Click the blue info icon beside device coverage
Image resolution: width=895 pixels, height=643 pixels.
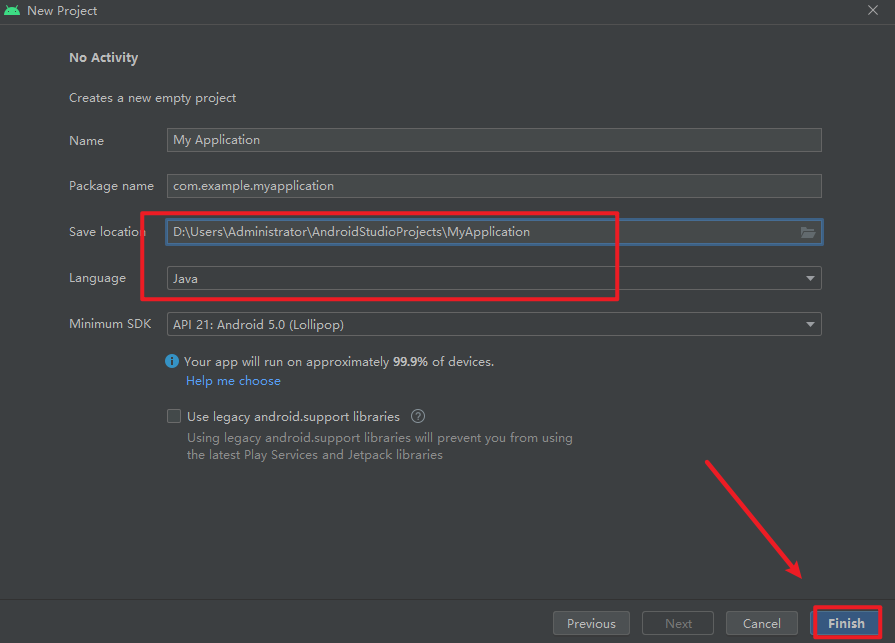click(173, 361)
